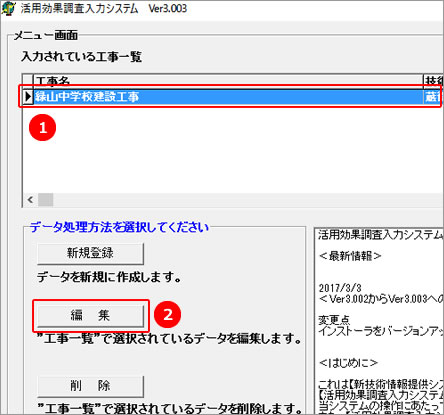The height and width of the screenshot is (415, 444).
Task: Click the 新規登録 button
Action: [90, 253]
